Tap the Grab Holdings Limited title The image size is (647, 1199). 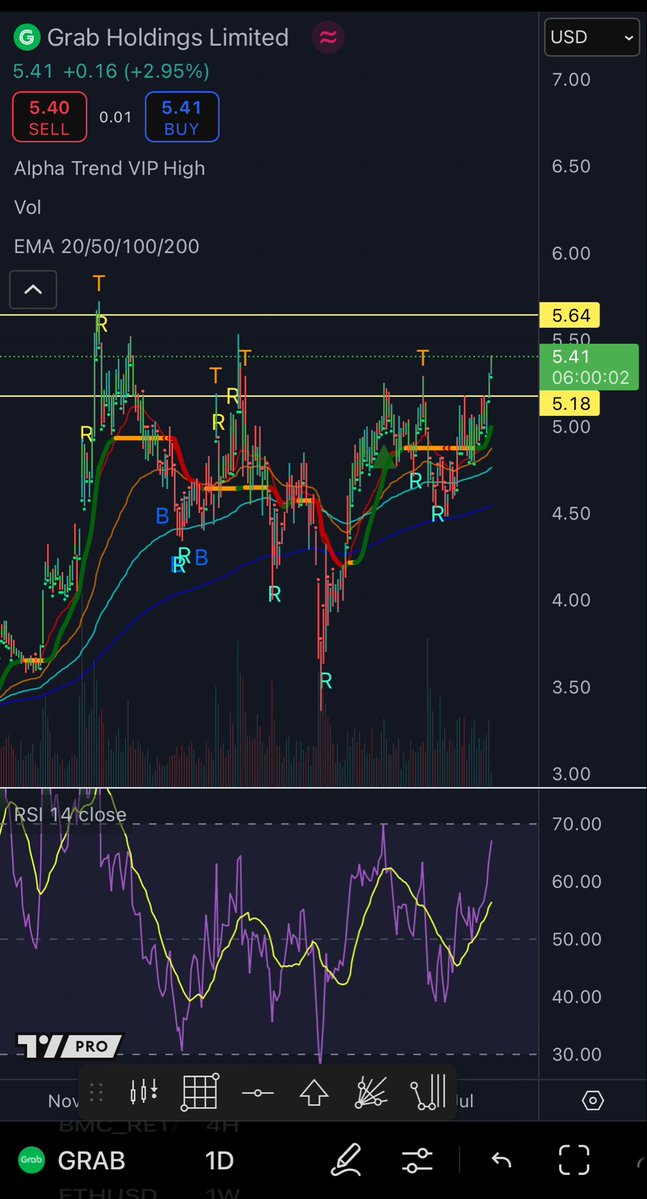pyautogui.click(x=167, y=37)
